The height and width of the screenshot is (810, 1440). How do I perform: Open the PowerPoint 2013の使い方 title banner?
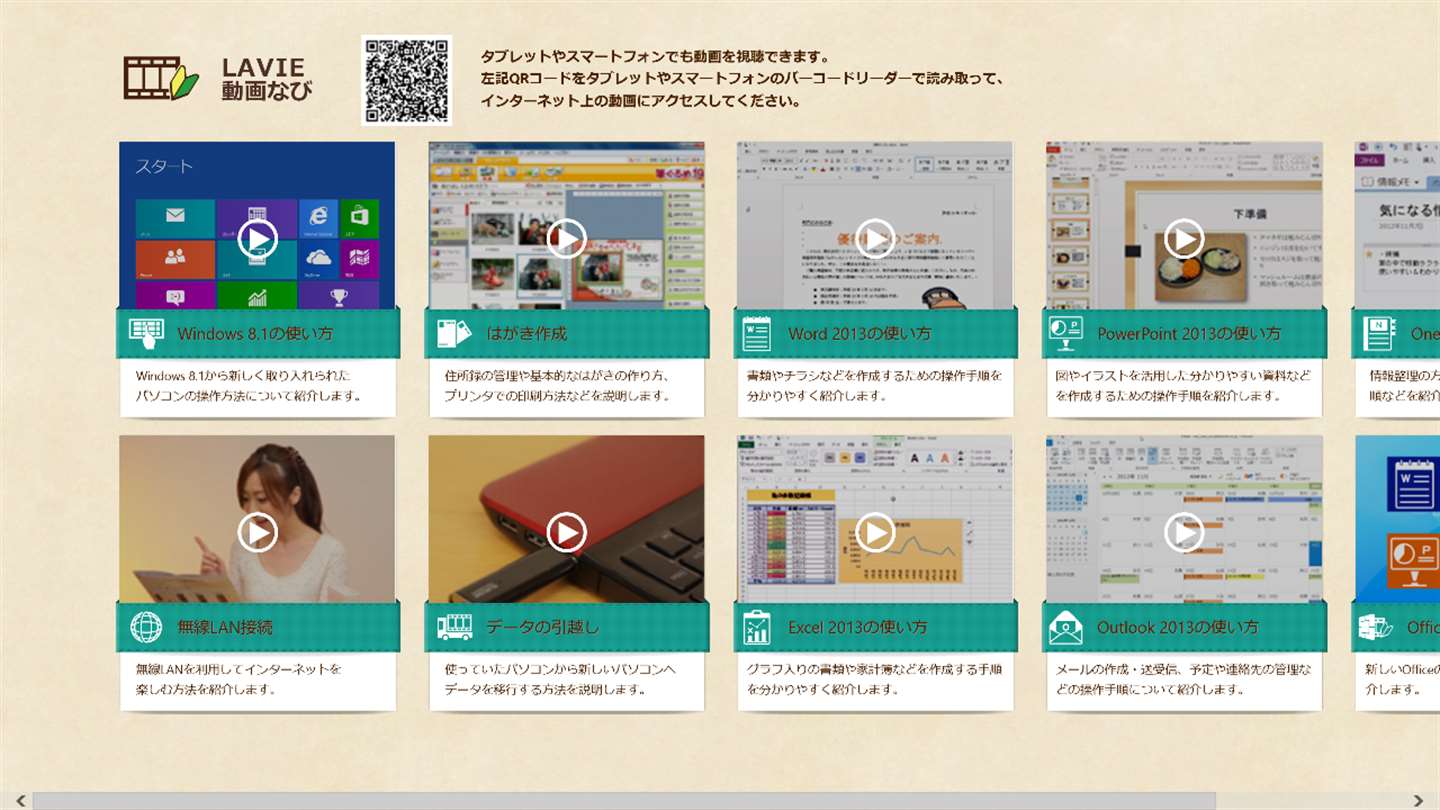coord(1185,333)
